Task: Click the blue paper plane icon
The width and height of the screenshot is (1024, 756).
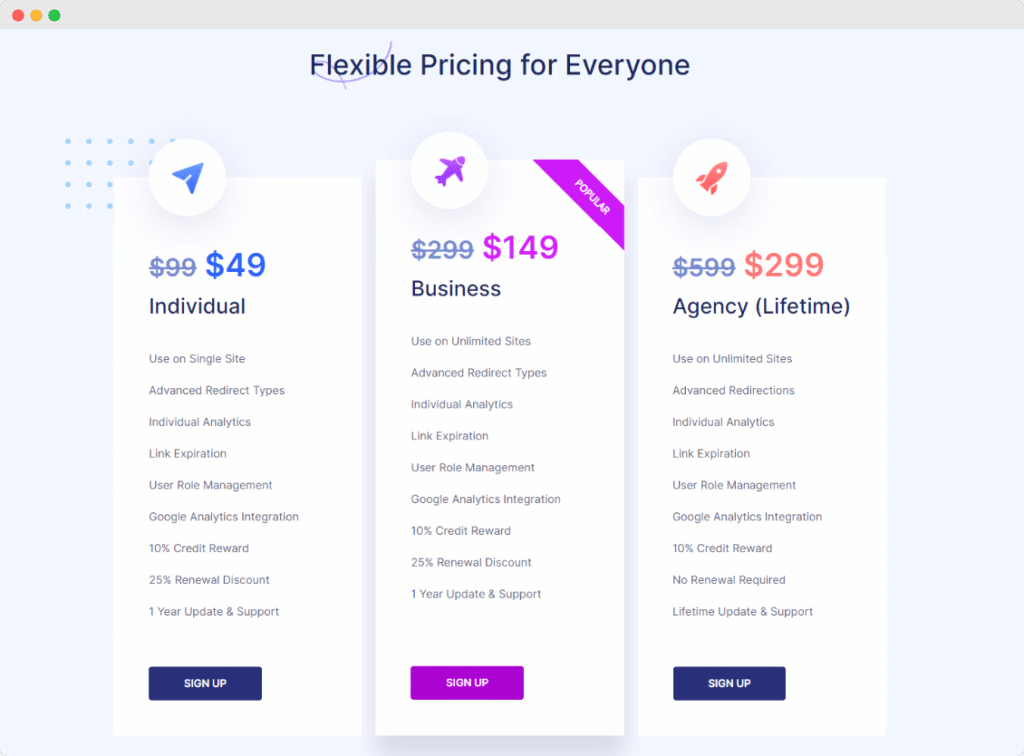Action: tap(188, 177)
